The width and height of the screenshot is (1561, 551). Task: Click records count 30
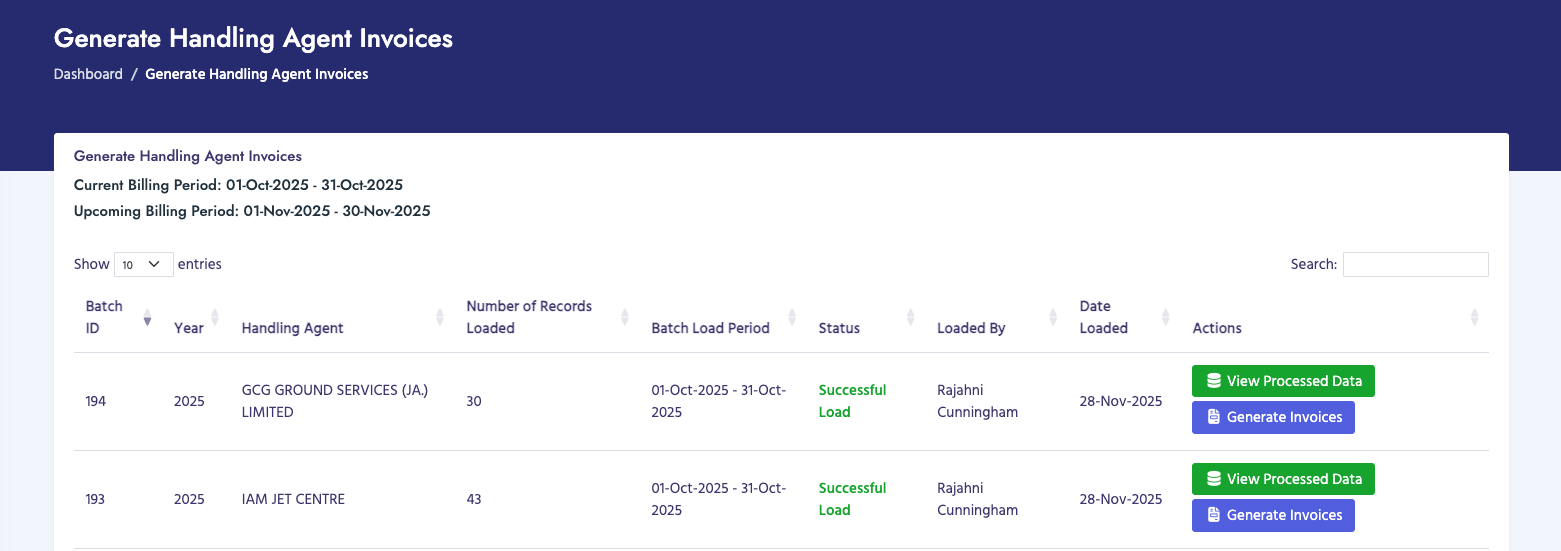click(x=474, y=401)
